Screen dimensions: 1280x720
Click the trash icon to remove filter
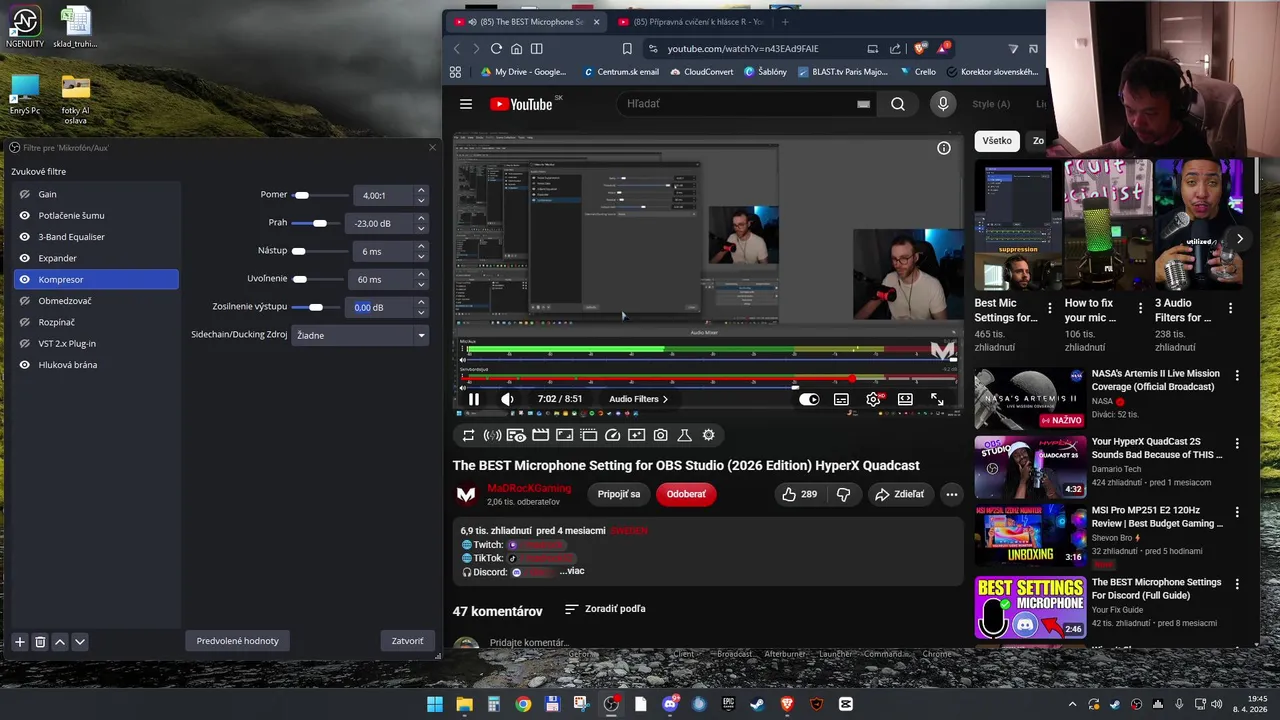tap(40, 642)
